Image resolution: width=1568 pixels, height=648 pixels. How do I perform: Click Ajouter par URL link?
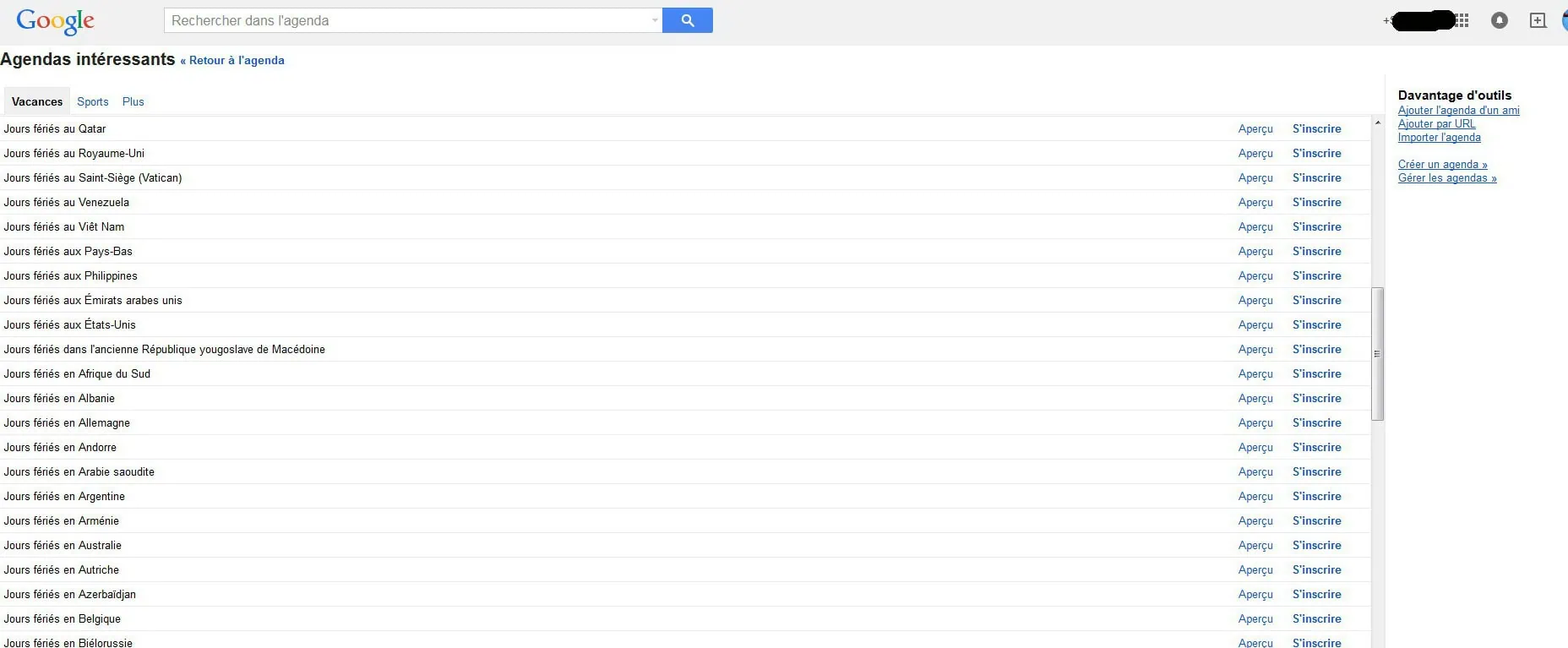1436,123
